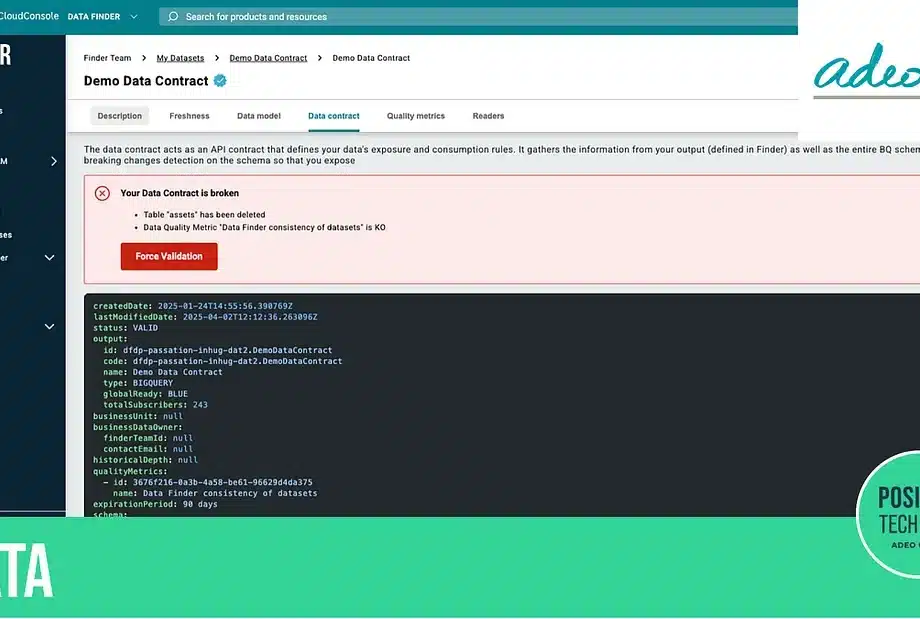The image size is (920, 619).
Task: Click the Adeo logo
Action: click(x=863, y=68)
